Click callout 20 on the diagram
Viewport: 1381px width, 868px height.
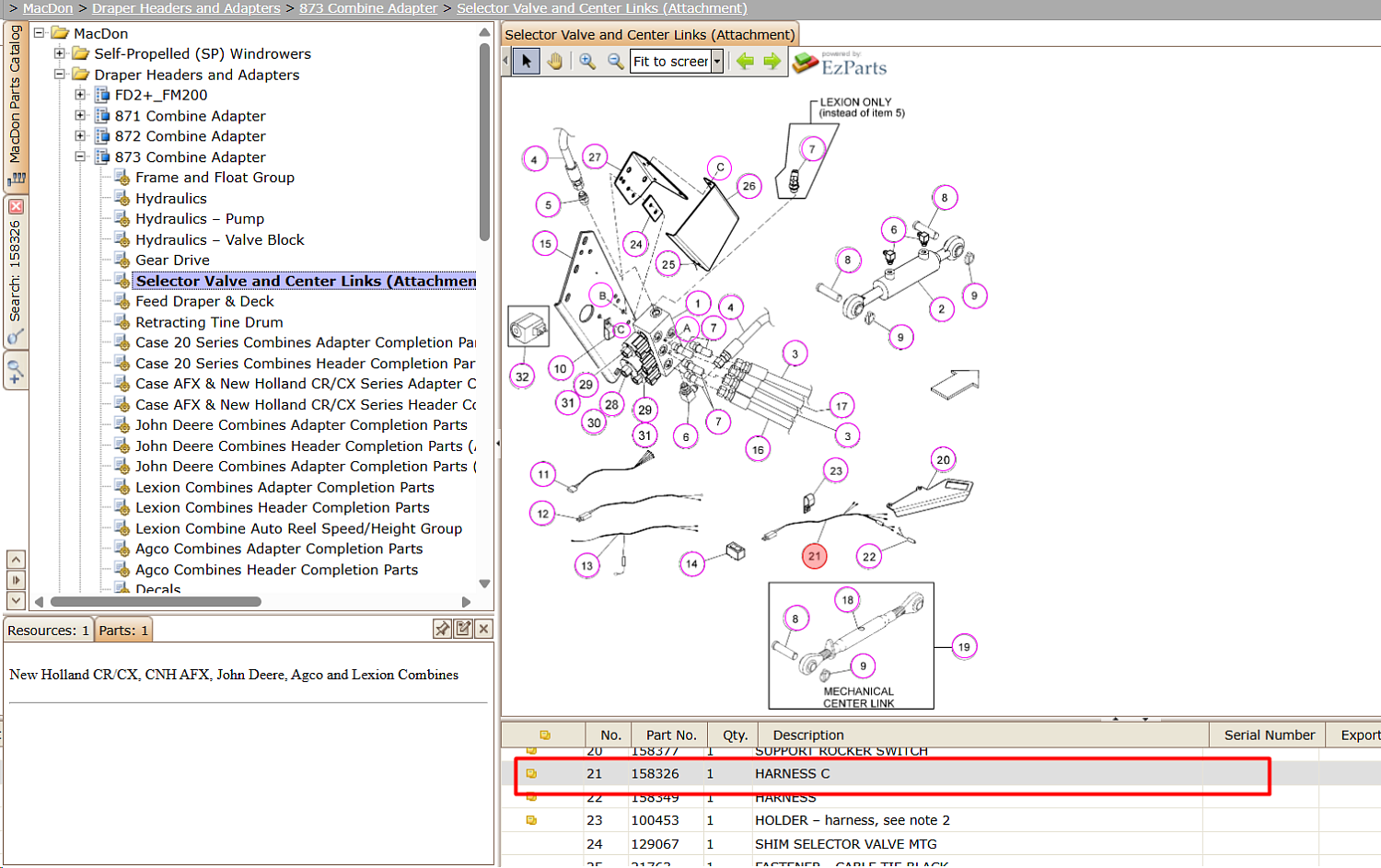pos(943,460)
